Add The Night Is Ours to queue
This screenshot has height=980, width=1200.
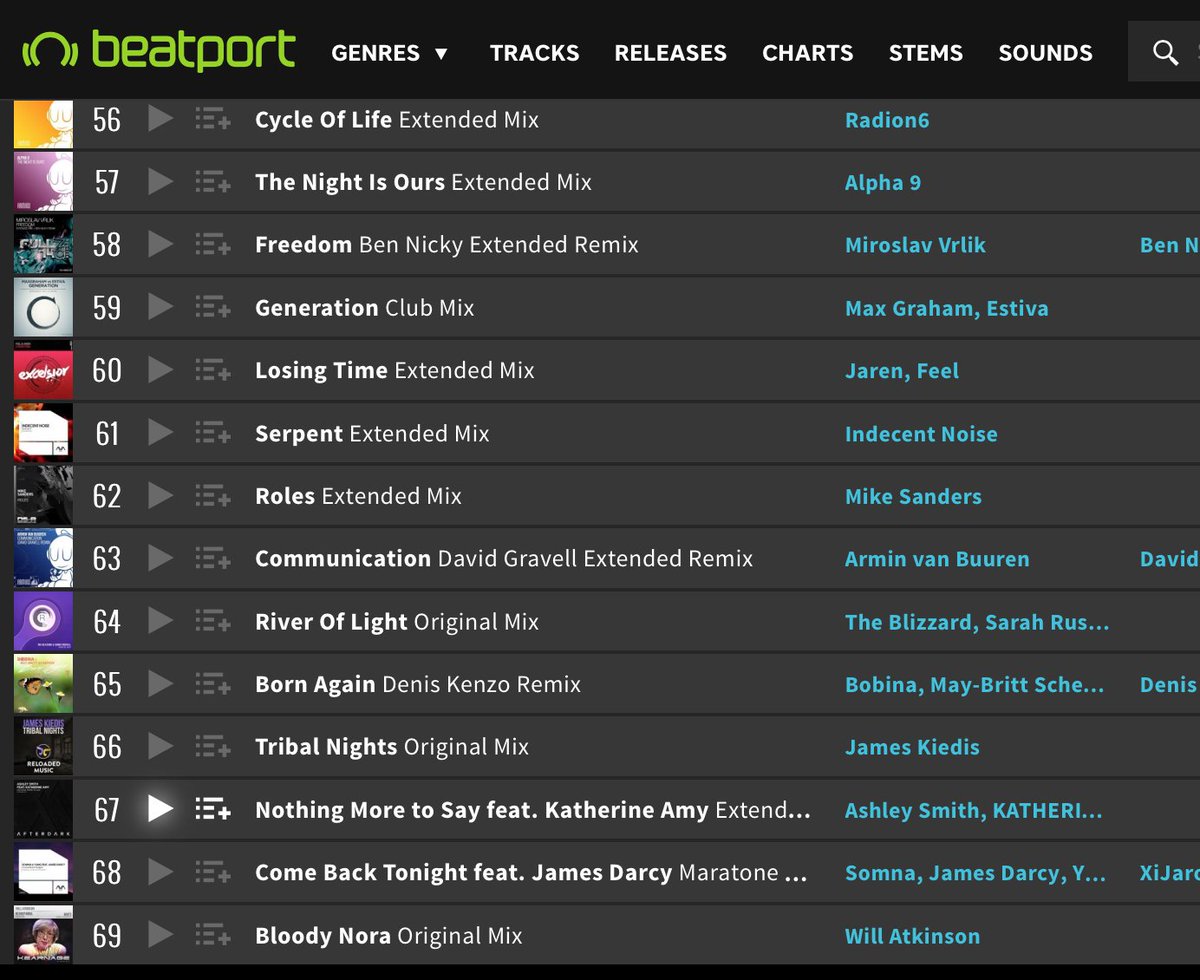point(213,183)
